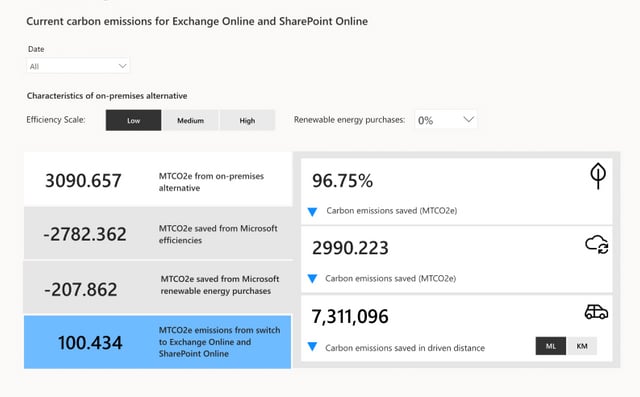This screenshot has height=397, width=640.
Task: Click 'MTCO2e saved from Microsoft renewable energy purchases'
Action: tap(220, 285)
